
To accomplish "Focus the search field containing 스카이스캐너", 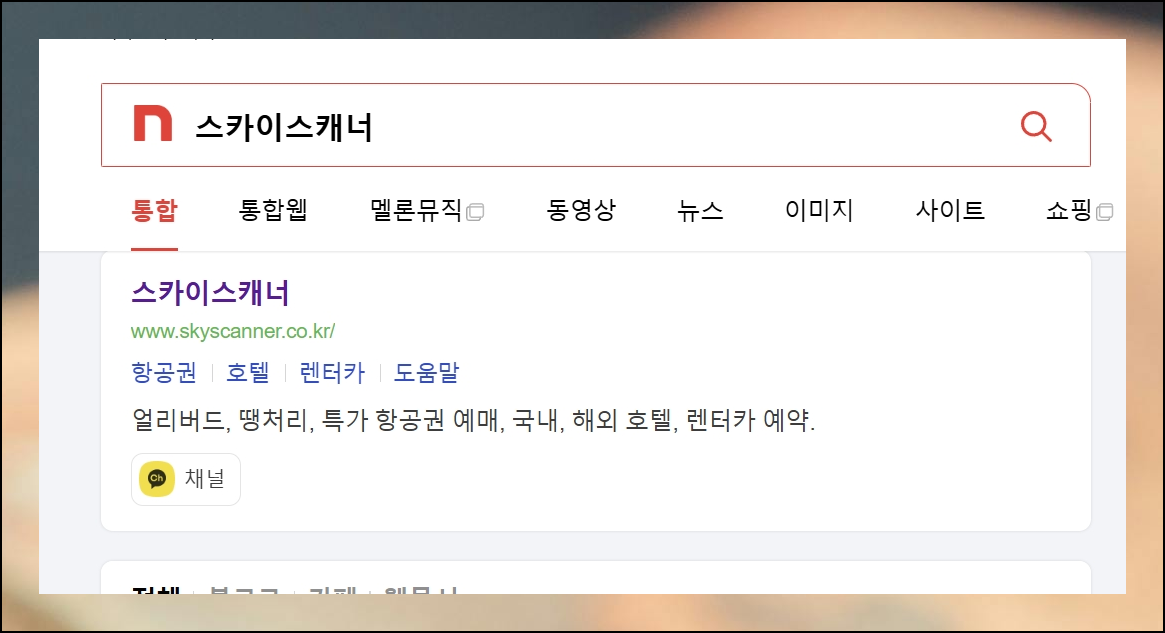I will tap(596, 125).
